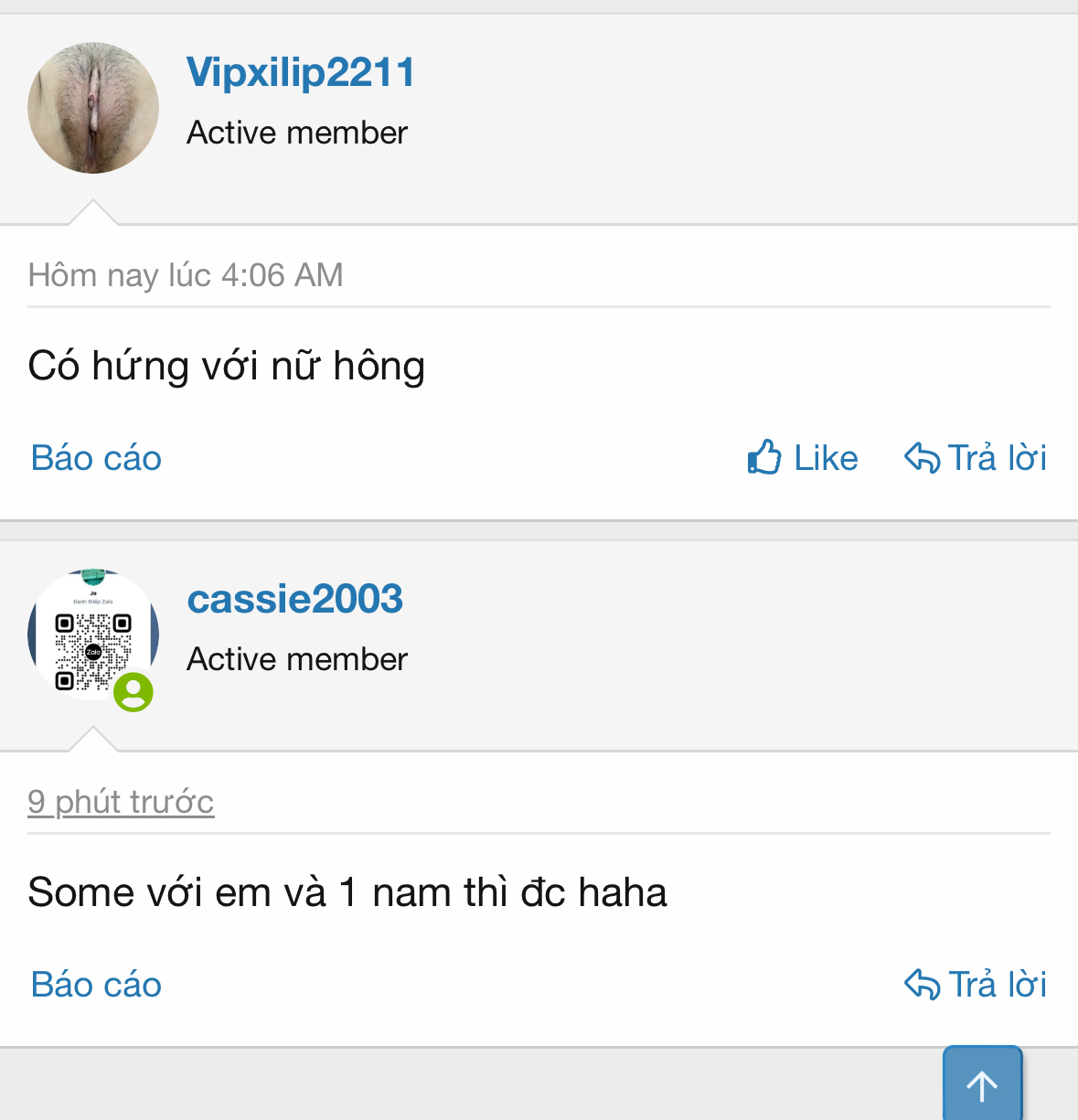Click 'Trả lời' text under Vipxilip2211's post

(998, 458)
